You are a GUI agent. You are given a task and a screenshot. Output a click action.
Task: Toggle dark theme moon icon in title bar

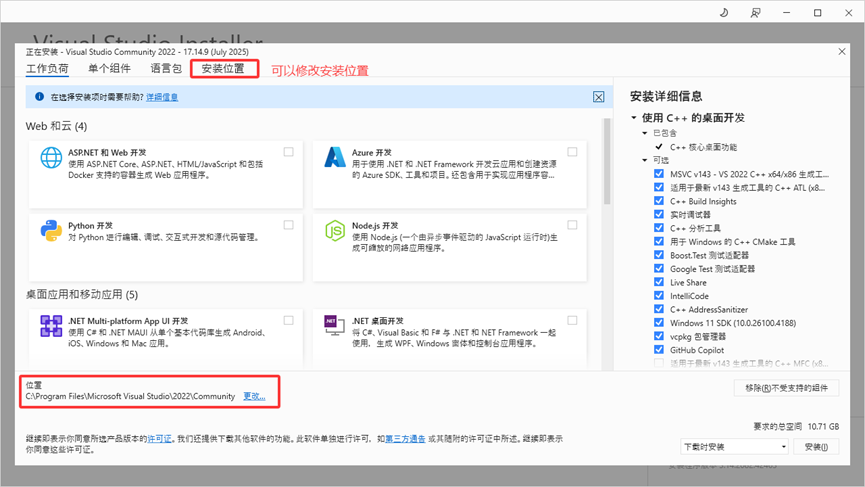[x=724, y=12]
